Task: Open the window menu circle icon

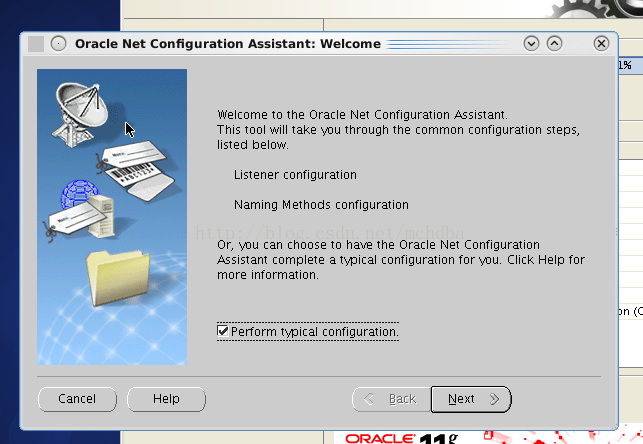Action: point(59,43)
